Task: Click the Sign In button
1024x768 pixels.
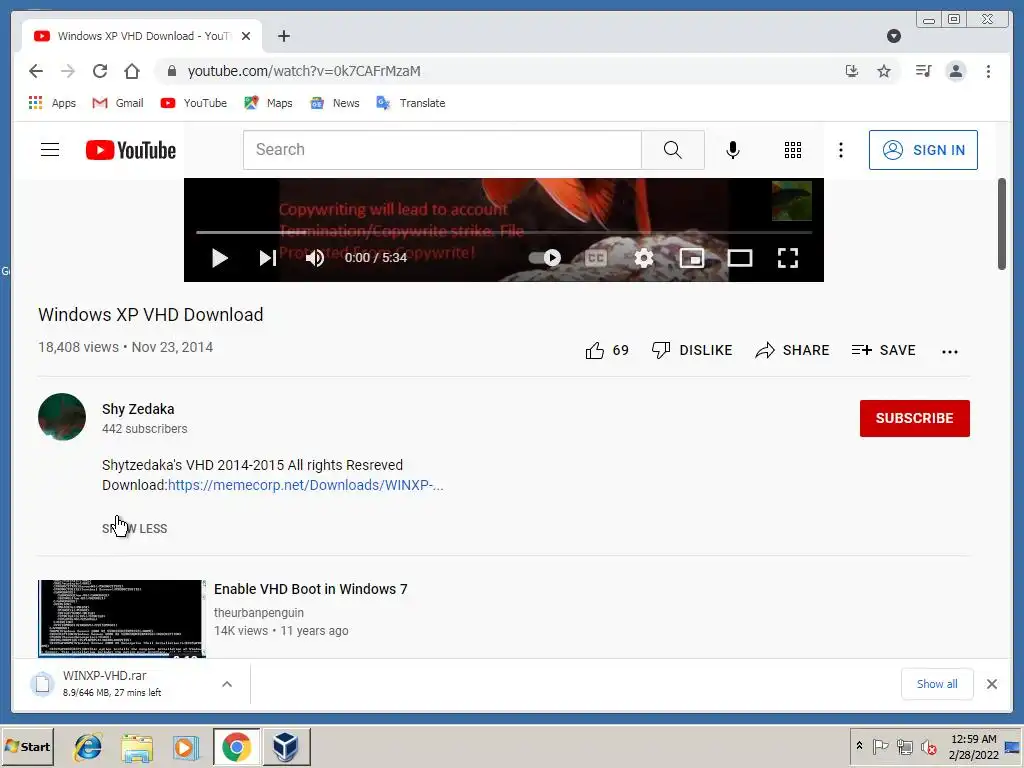Action: (923, 150)
